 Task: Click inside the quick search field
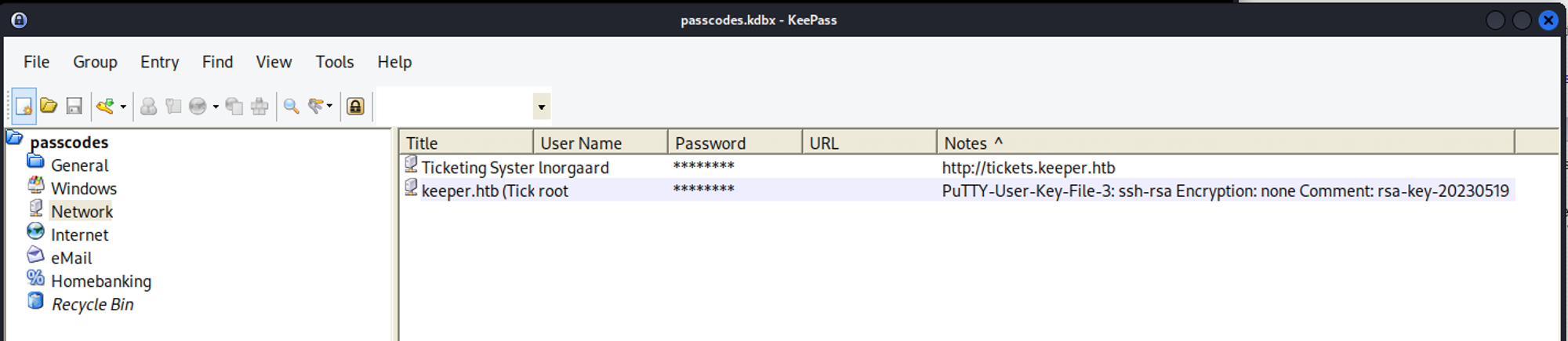(455, 107)
